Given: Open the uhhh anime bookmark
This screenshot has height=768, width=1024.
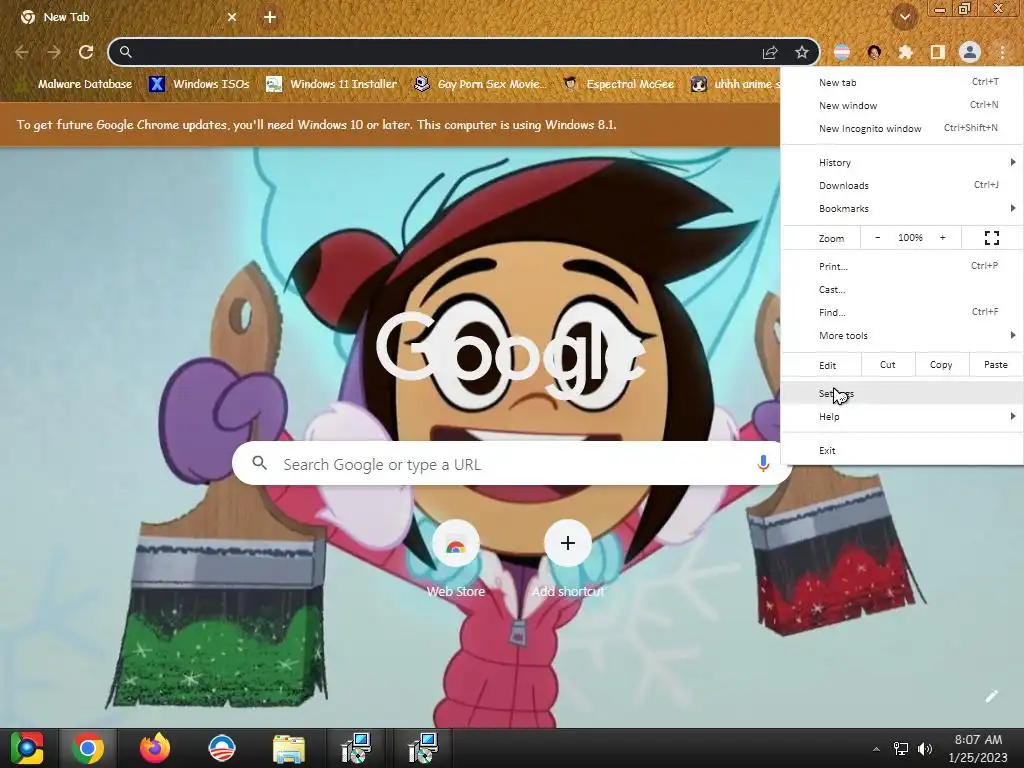Looking at the screenshot, I should click(x=735, y=84).
